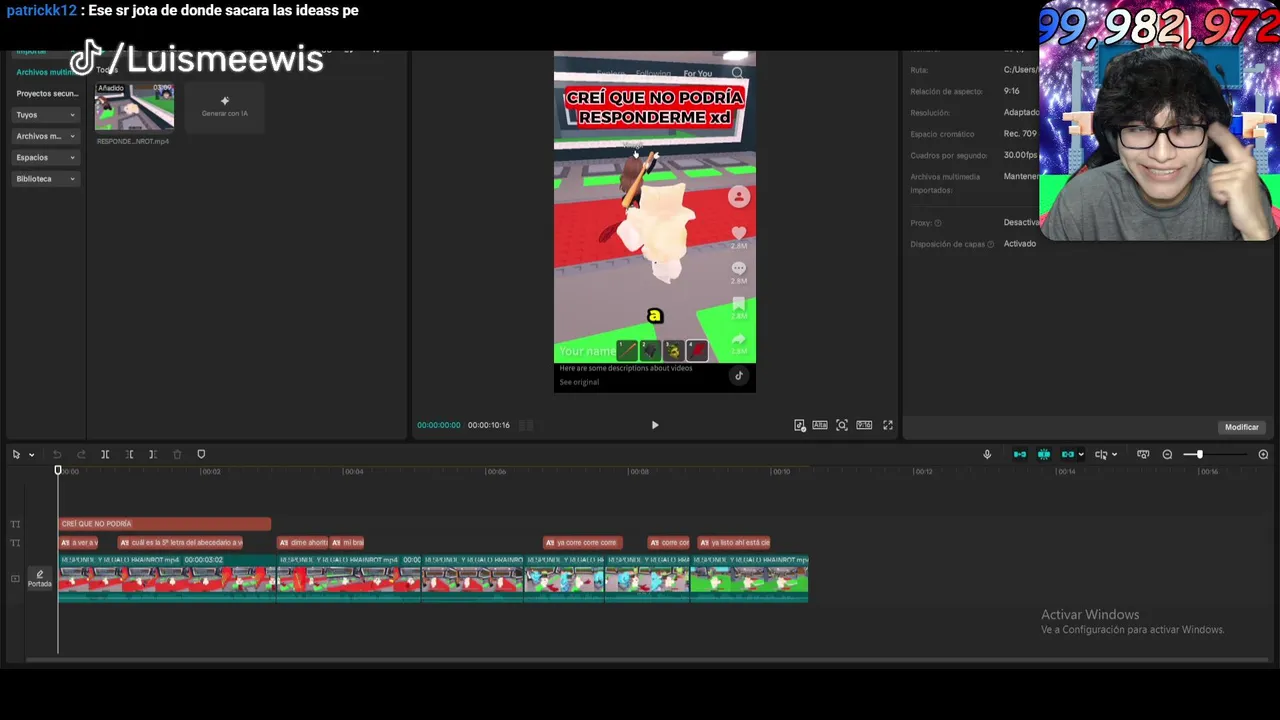Viewport: 1280px width, 720px height.
Task: Open the linkage options dropdown arrow
Action: pyautogui.click(x=1081, y=455)
